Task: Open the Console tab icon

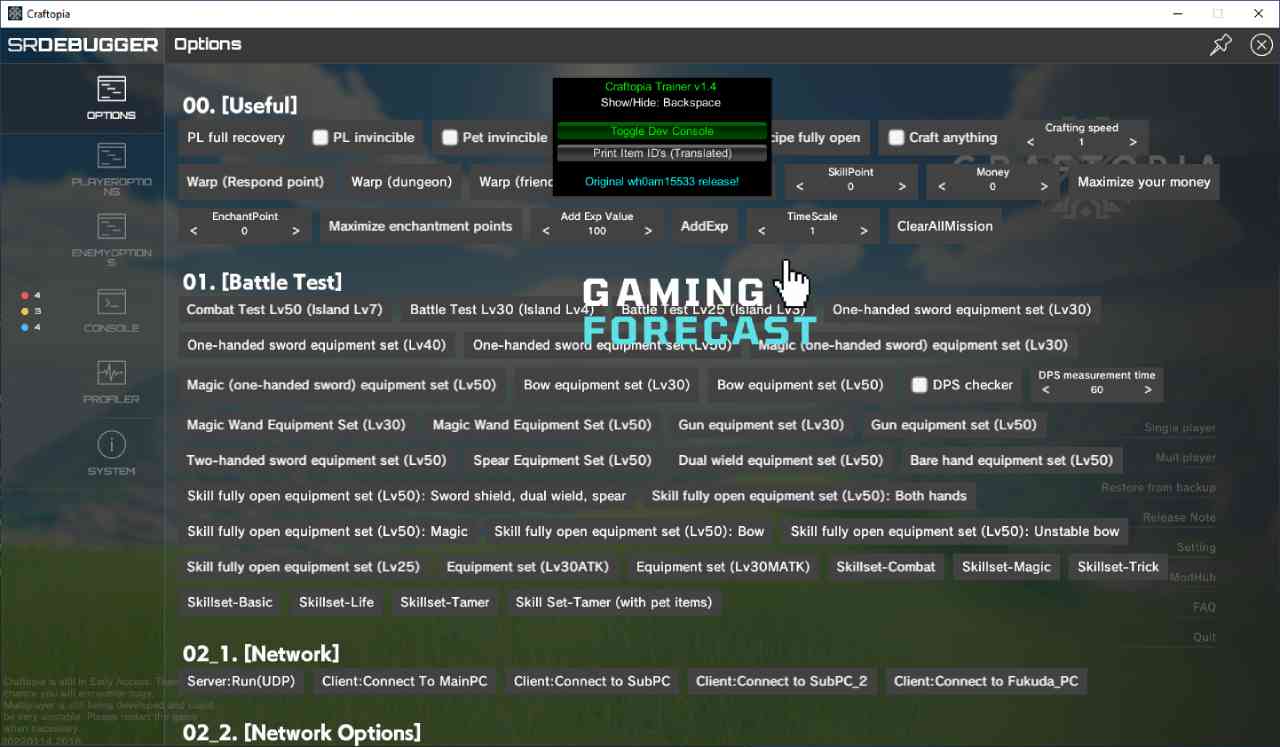Action: [111, 301]
